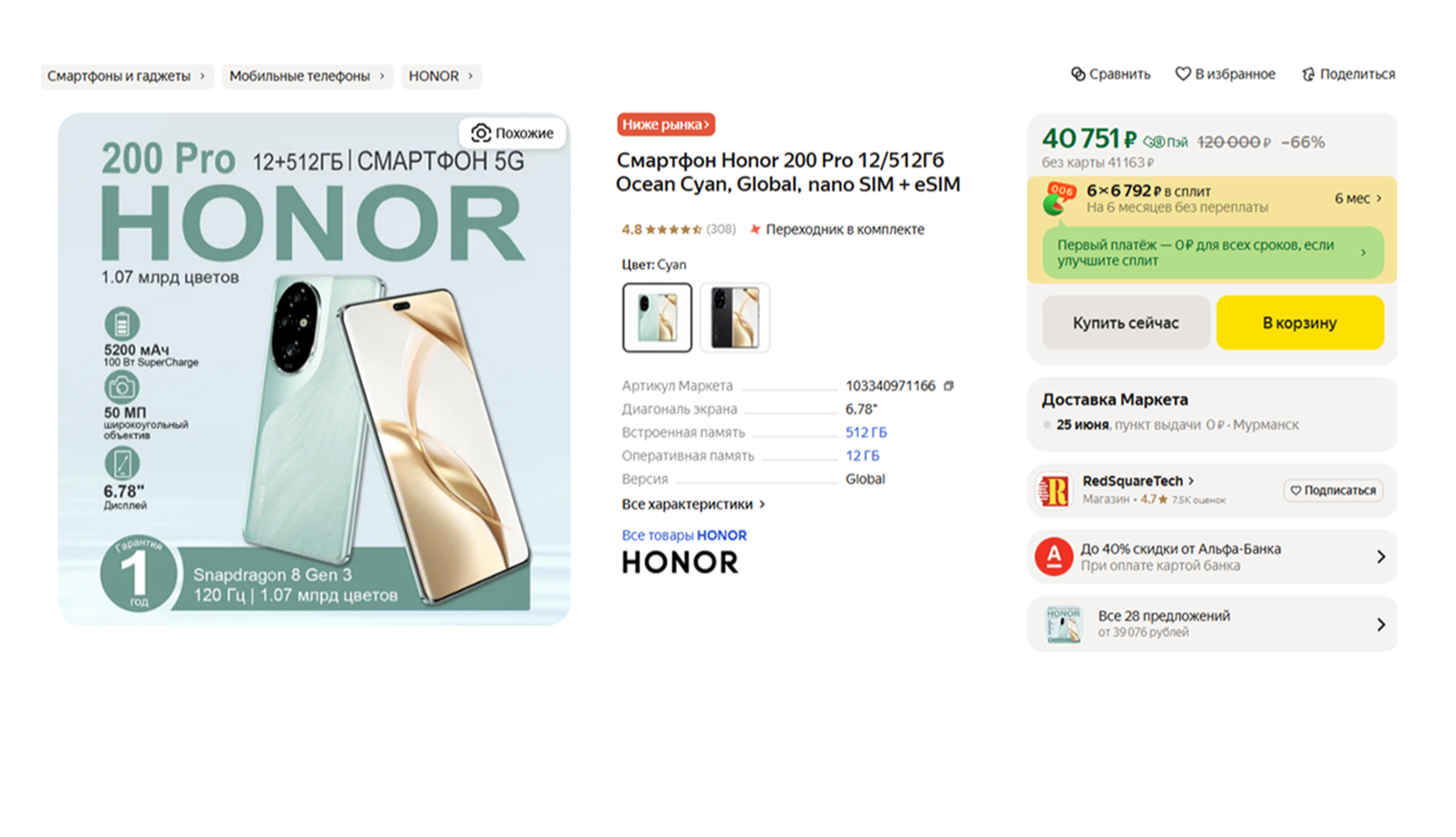Expand the 6 мес split term selector
Viewport: 1456px width, 837px height.
1357,198
